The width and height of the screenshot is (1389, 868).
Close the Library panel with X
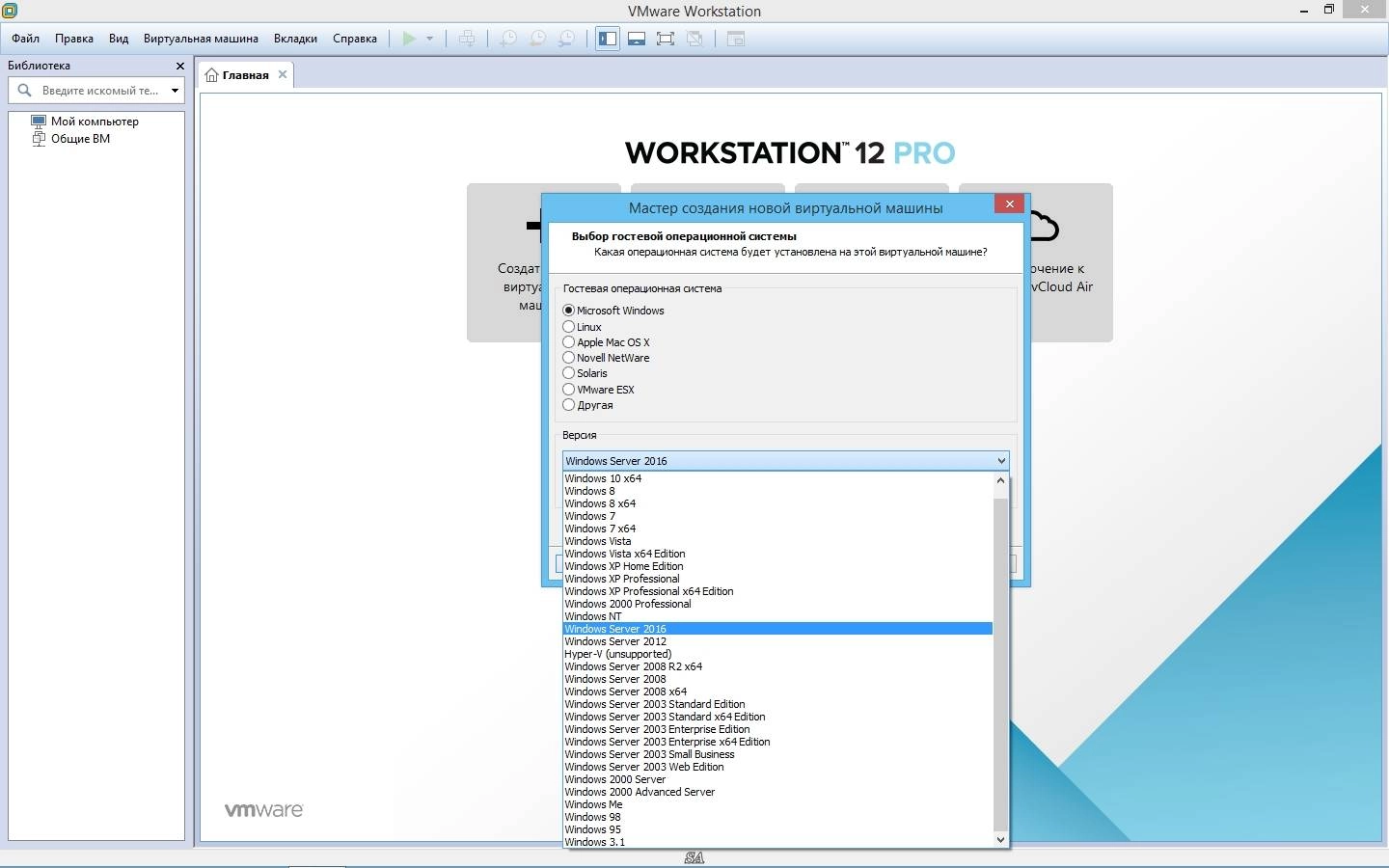coord(179,66)
